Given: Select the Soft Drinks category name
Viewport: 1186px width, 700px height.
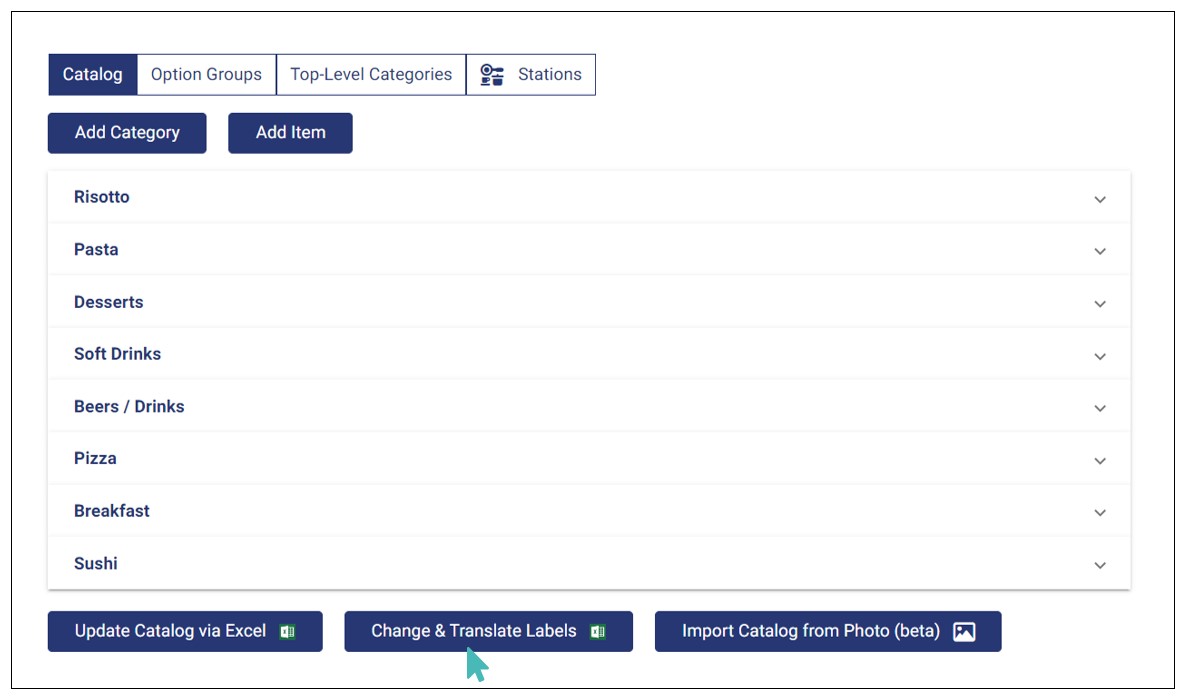Looking at the screenshot, I should [x=117, y=353].
